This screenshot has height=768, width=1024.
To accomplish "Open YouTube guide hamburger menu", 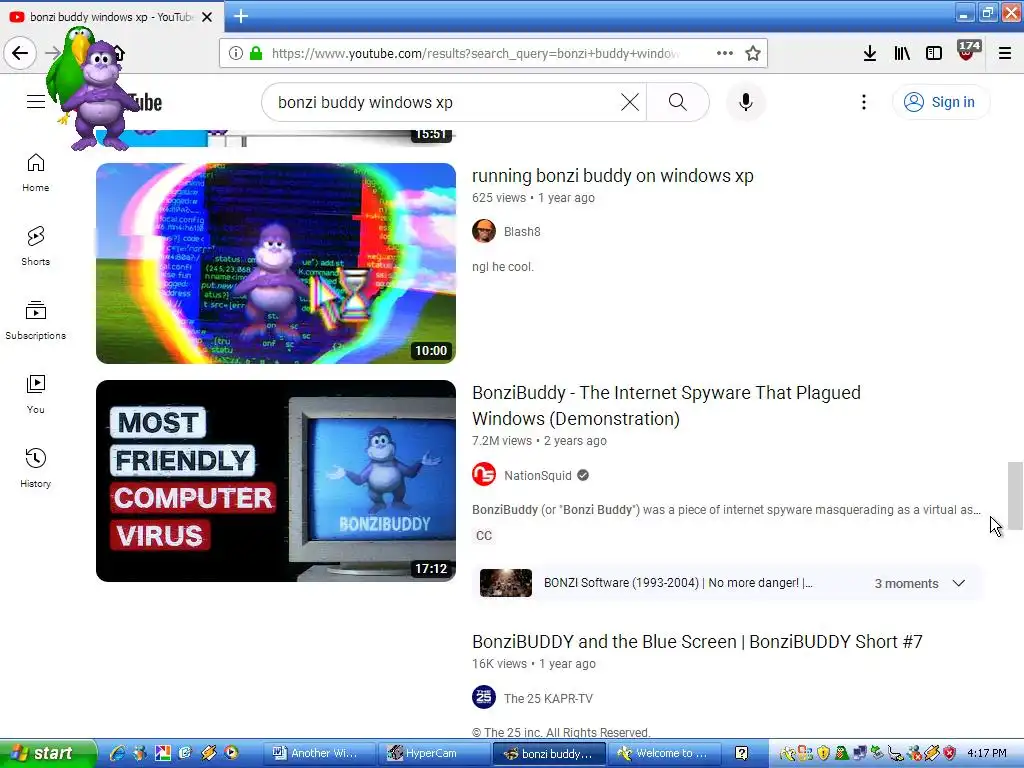I will pyautogui.click(x=36, y=102).
